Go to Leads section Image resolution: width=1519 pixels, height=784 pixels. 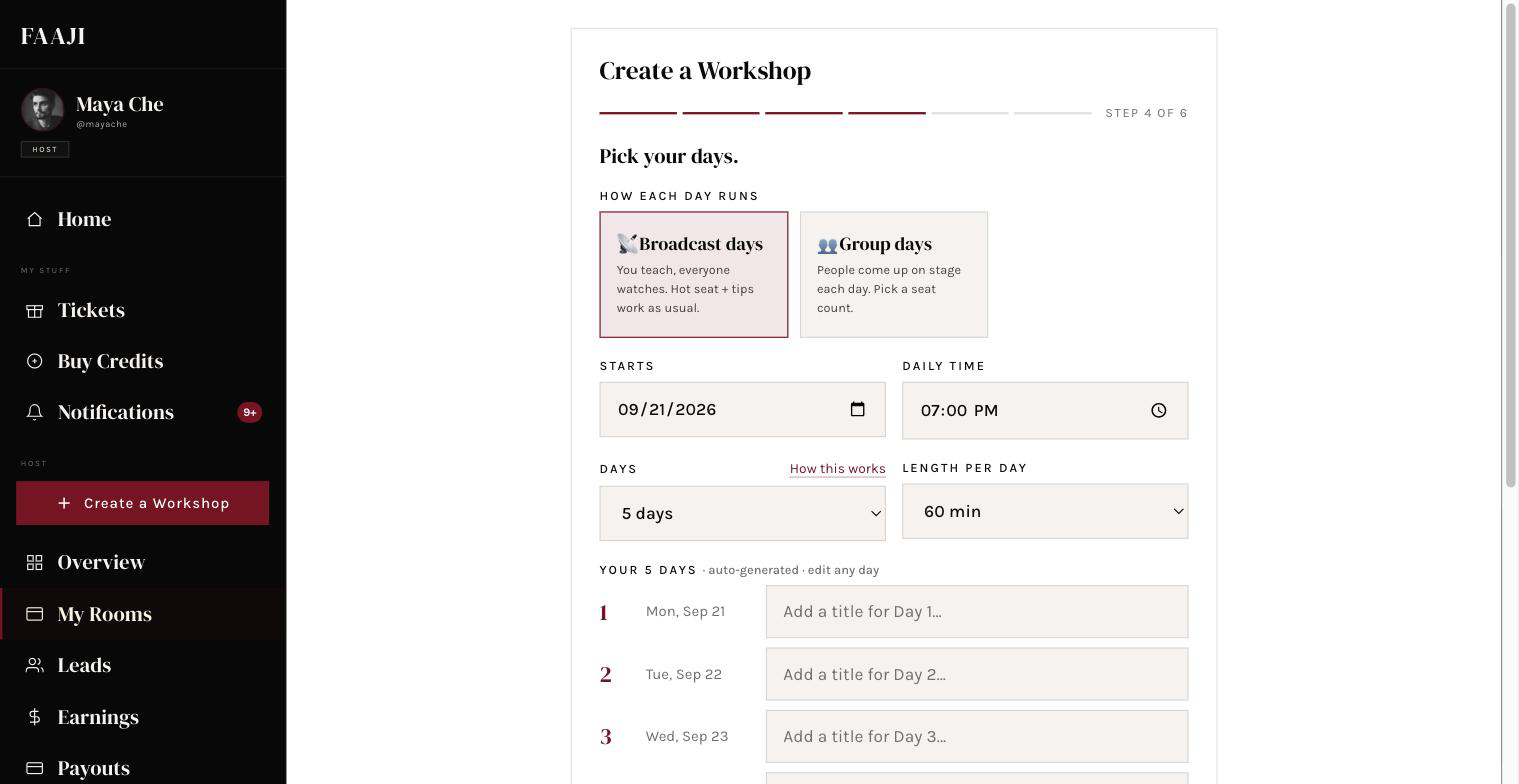(x=143, y=665)
